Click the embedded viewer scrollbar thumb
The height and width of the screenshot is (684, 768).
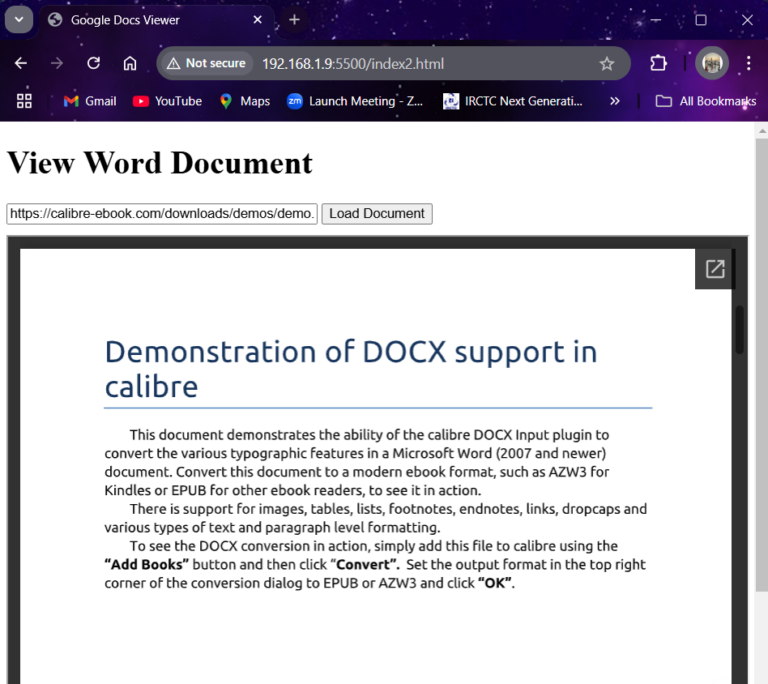pos(740,329)
